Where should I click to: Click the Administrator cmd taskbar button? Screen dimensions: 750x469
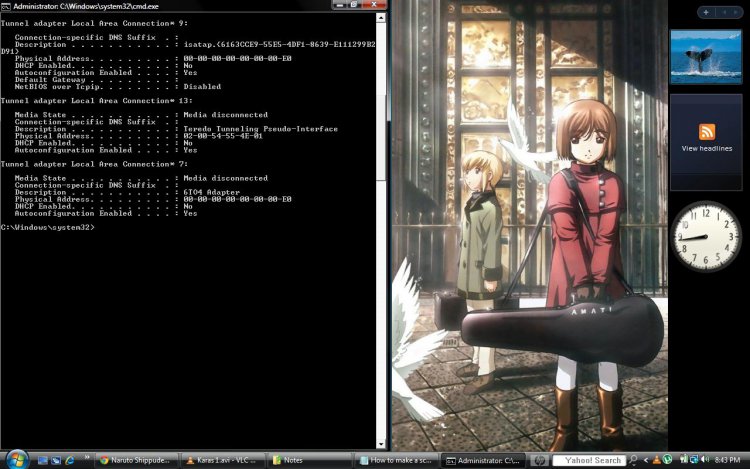(x=483, y=460)
